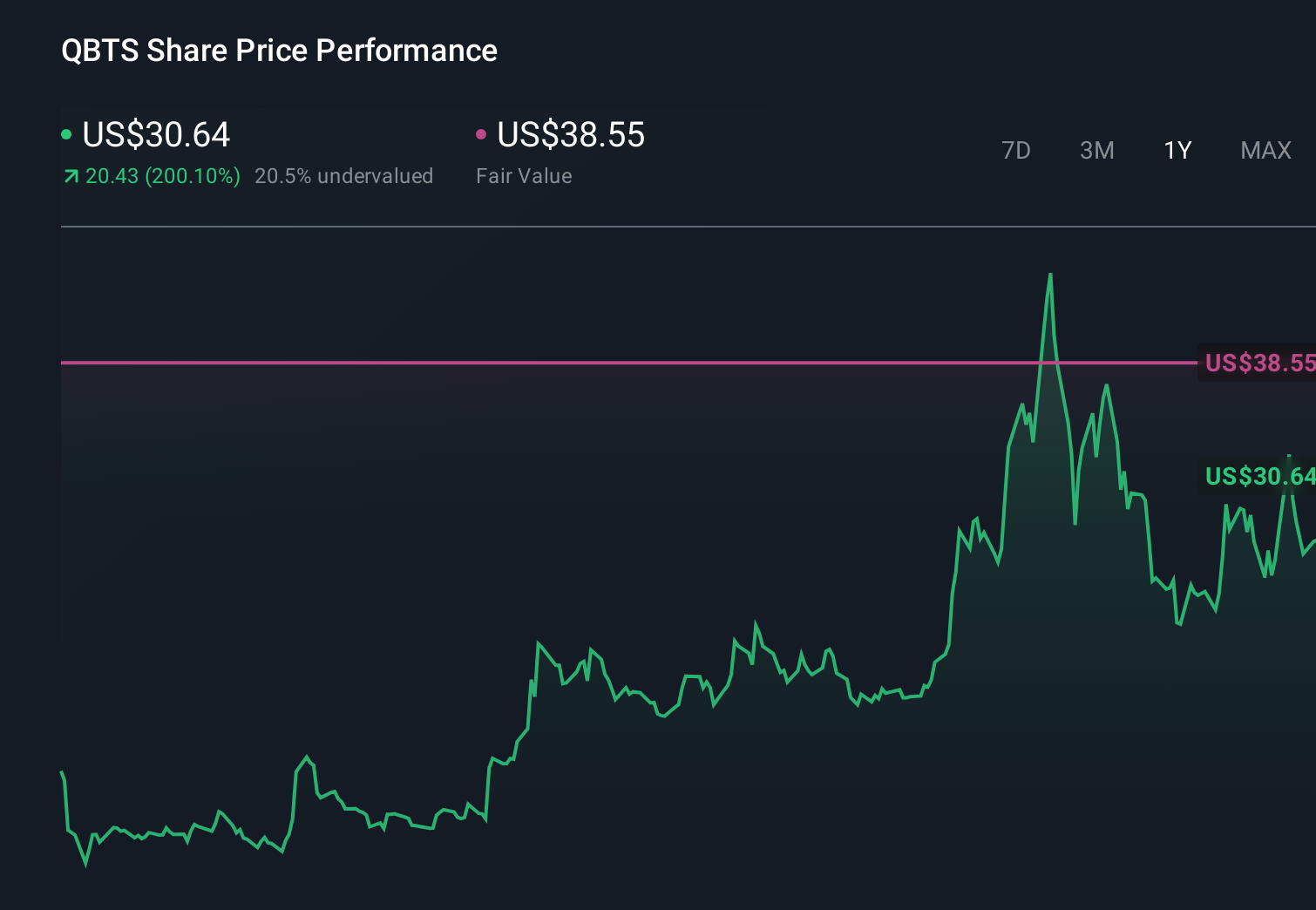Screen dimensions: 1316x910
Task: Click the Fair Value text label
Action: click(x=524, y=176)
